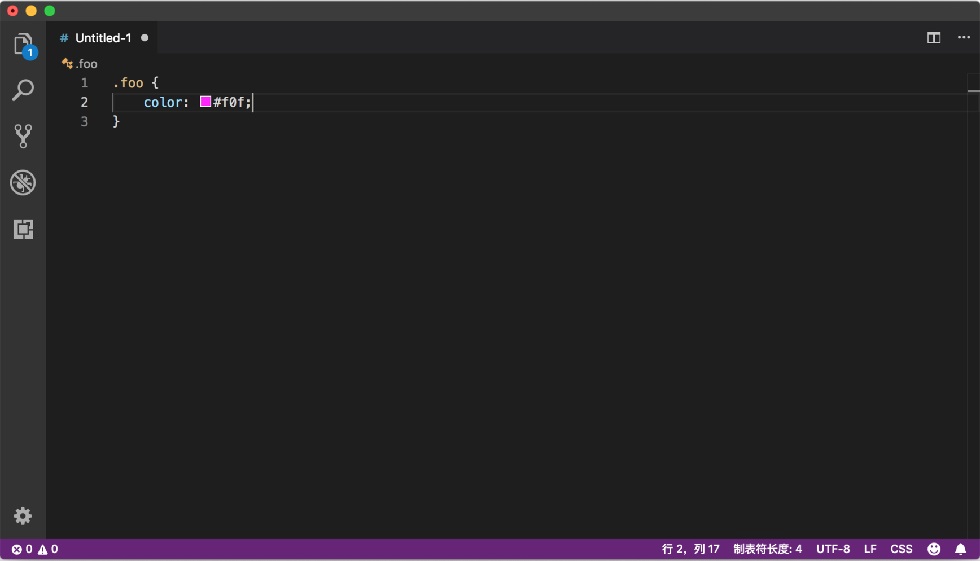The width and height of the screenshot is (980, 561).
Task: Open the Debug view icon
Action: pos(23,182)
